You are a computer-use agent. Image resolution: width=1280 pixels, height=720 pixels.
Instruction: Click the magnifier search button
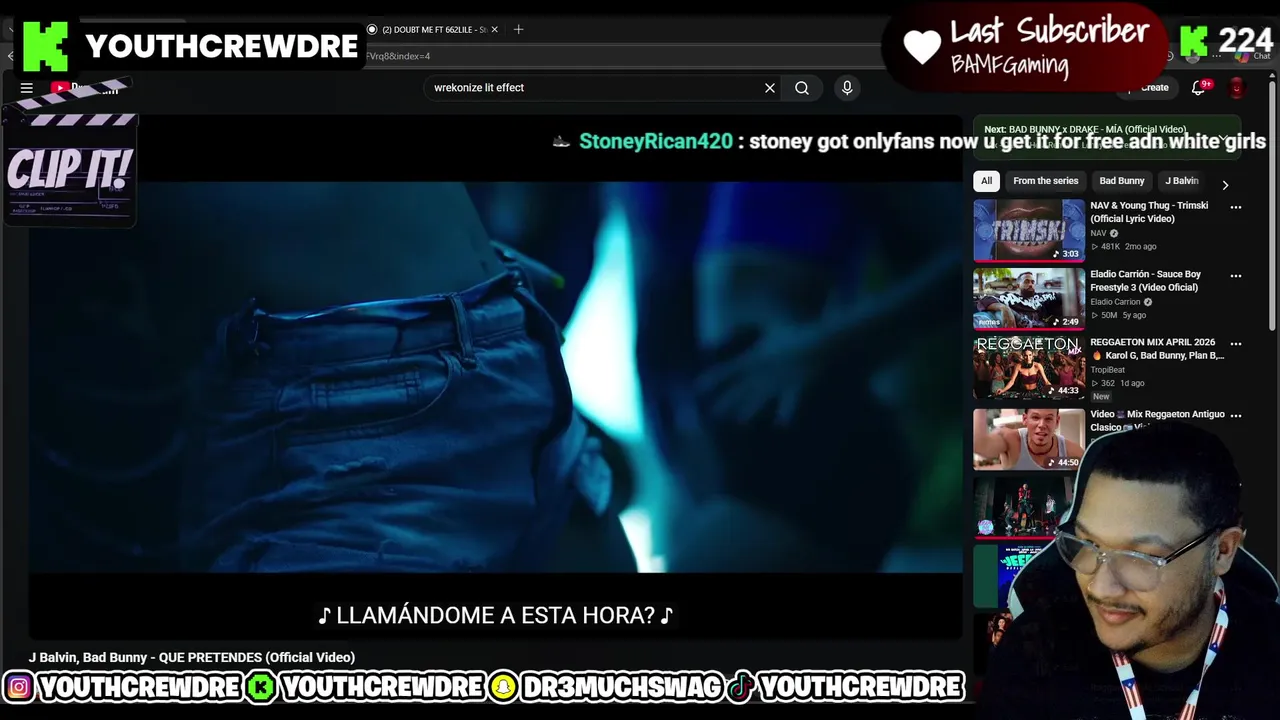[x=802, y=88]
